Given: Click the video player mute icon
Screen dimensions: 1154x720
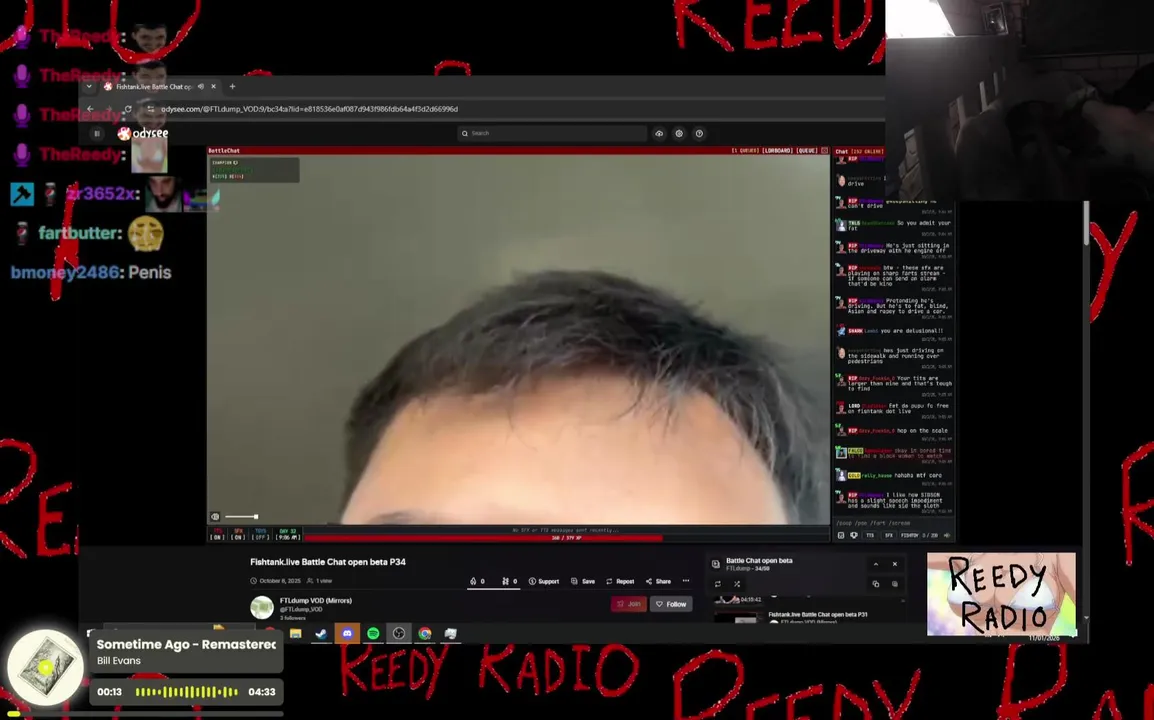Looking at the screenshot, I should (215, 517).
